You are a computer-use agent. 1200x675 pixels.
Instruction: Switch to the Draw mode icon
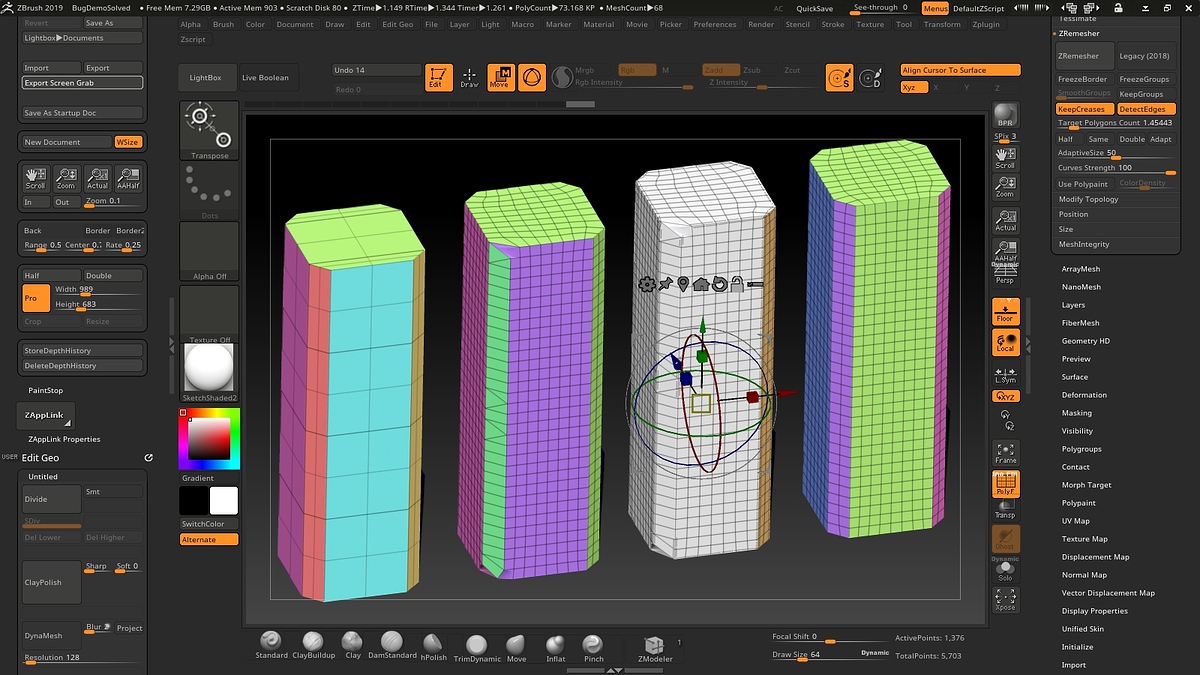(x=469, y=77)
